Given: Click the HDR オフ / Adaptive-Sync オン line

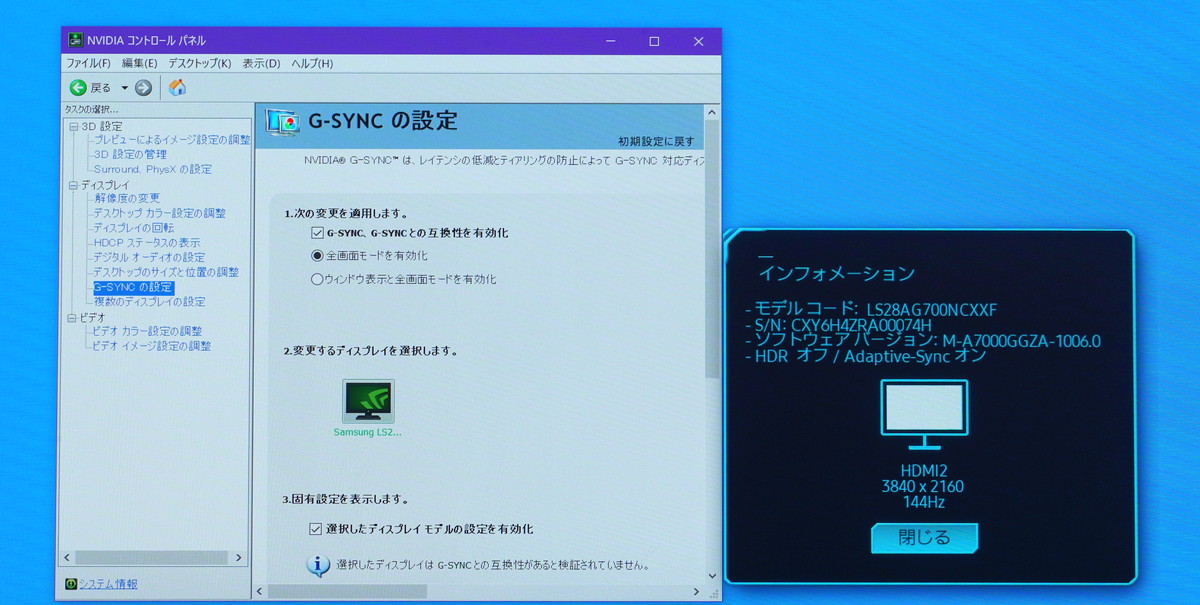Looking at the screenshot, I should point(865,357).
